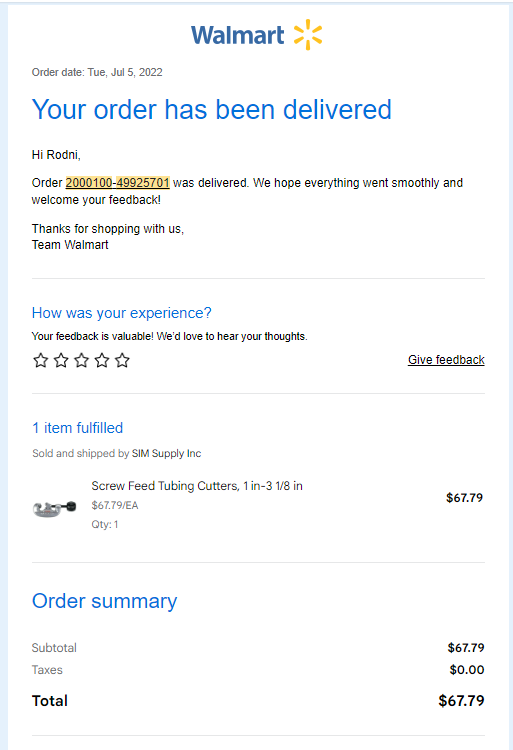Click the Taxes $0.00 value
Image resolution: width=513 pixels, height=750 pixels.
click(467, 670)
